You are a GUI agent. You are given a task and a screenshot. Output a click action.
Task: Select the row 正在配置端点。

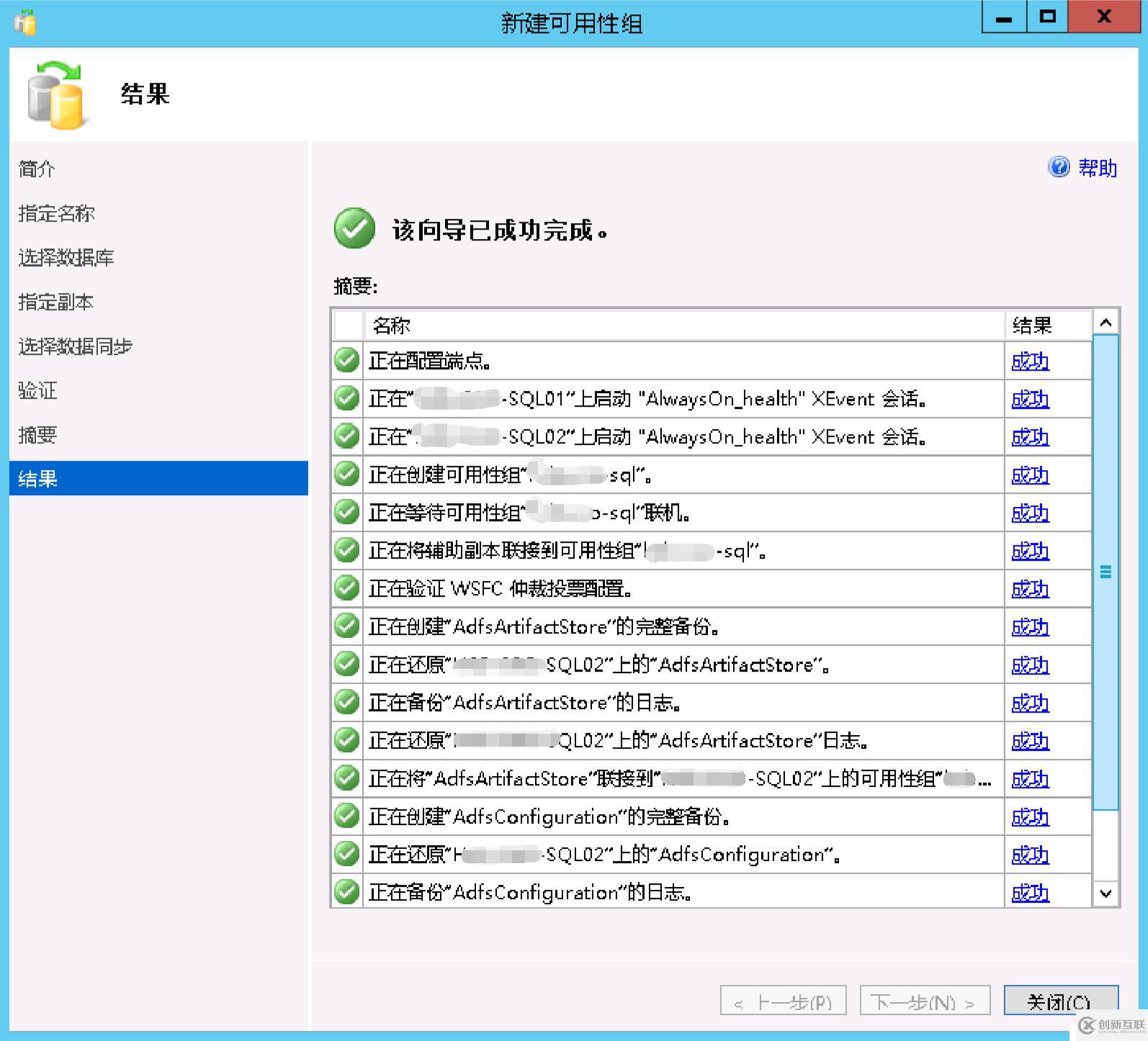point(712,361)
